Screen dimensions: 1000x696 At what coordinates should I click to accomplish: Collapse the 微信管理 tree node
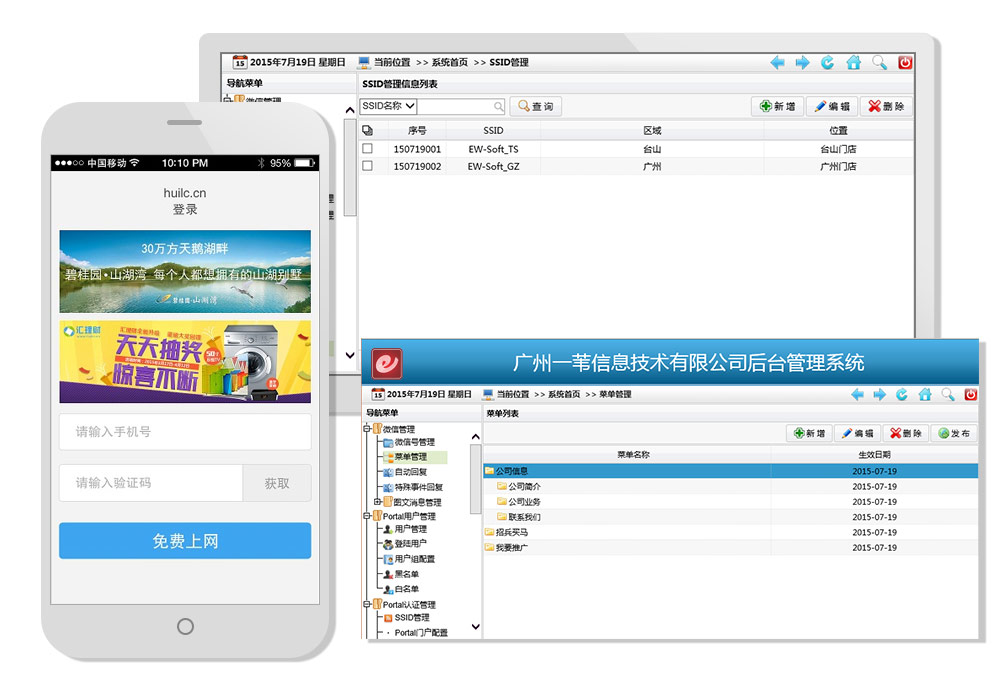pos(367,429)
